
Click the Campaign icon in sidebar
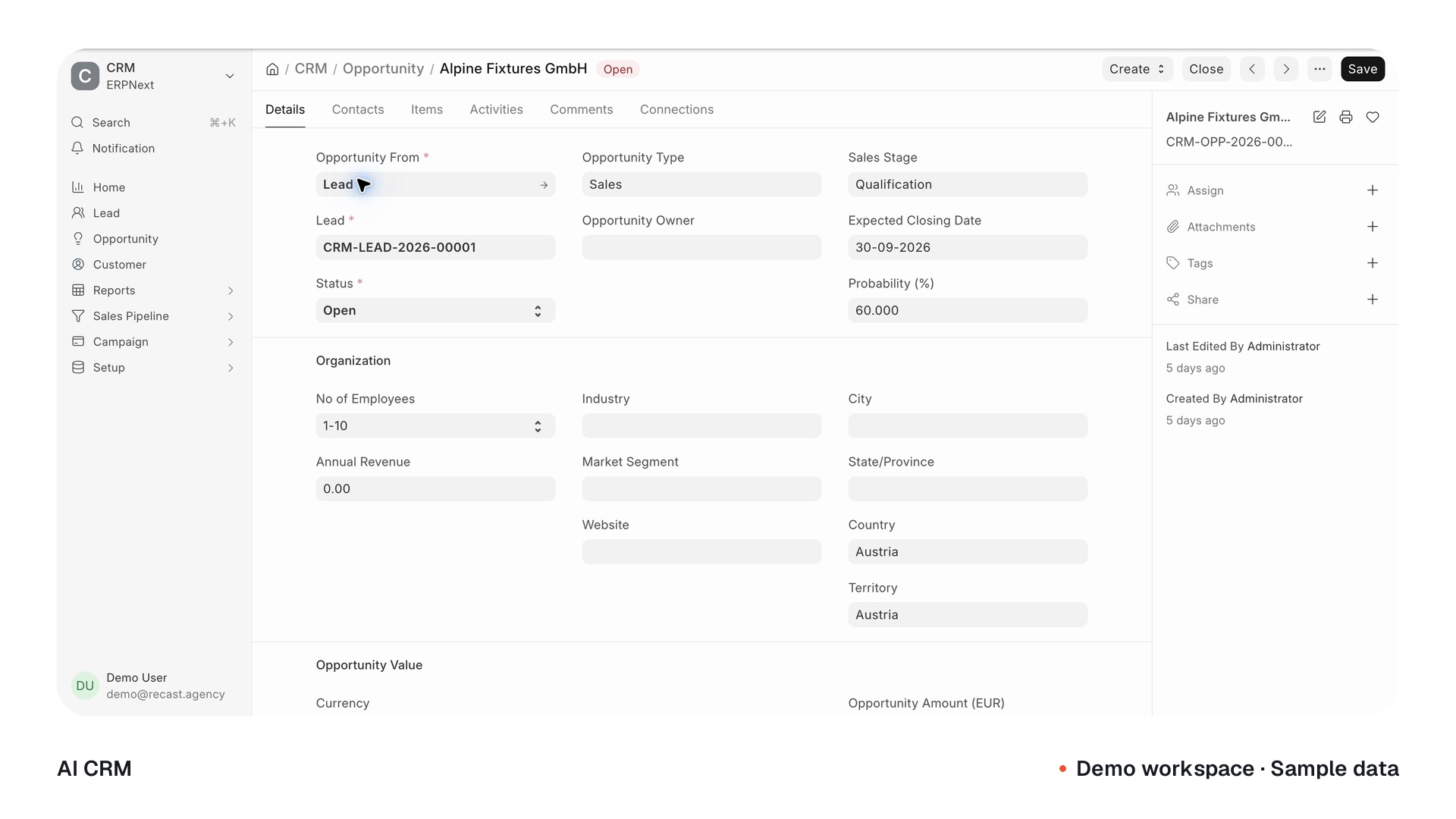pos(78,341)
